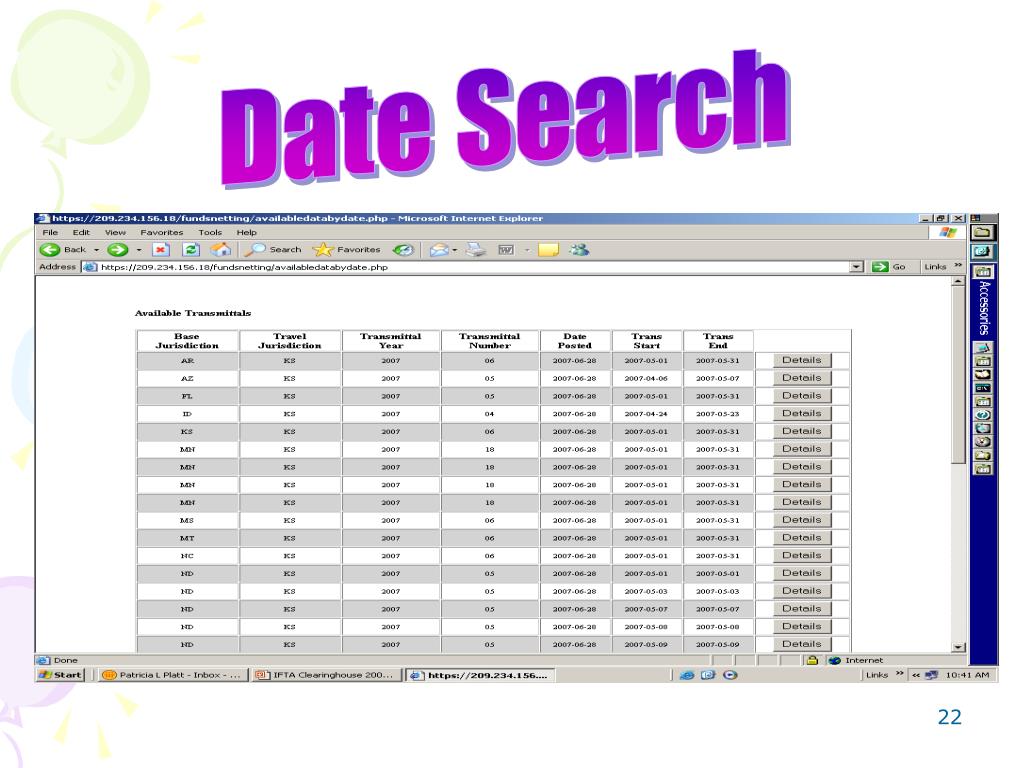Open the Search magnifier toolbar button
Viewport: 1024px width, 768px height.
[272, 249]
